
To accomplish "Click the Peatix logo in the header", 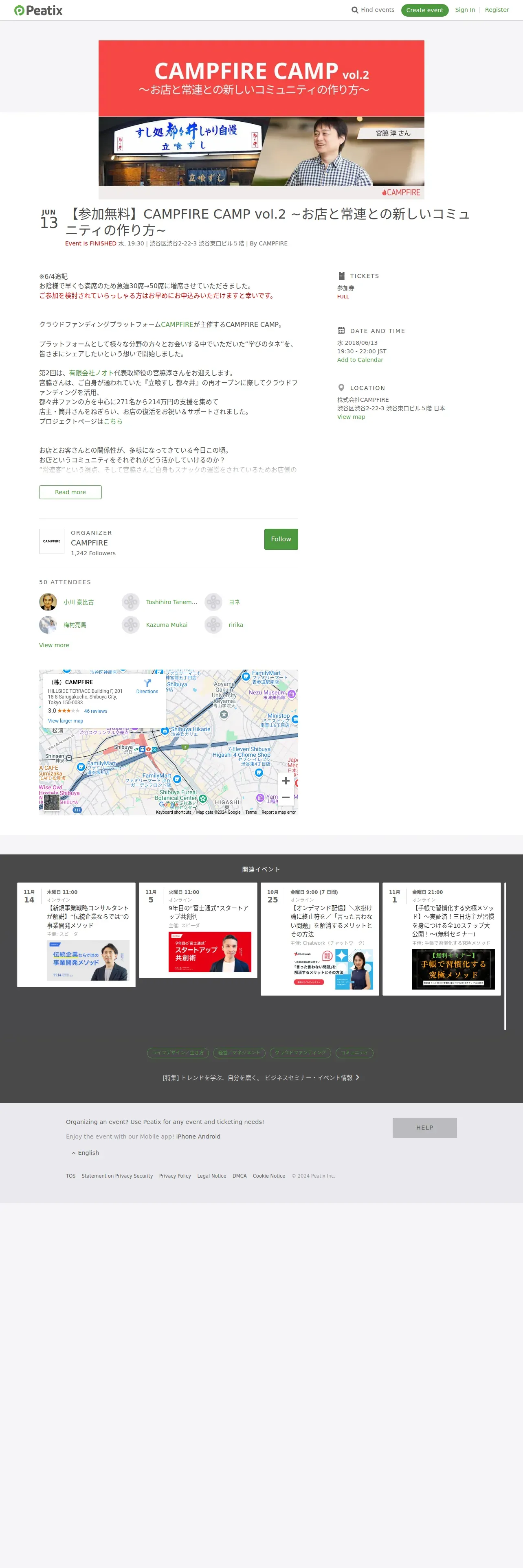I will click(x=38, y=10).
